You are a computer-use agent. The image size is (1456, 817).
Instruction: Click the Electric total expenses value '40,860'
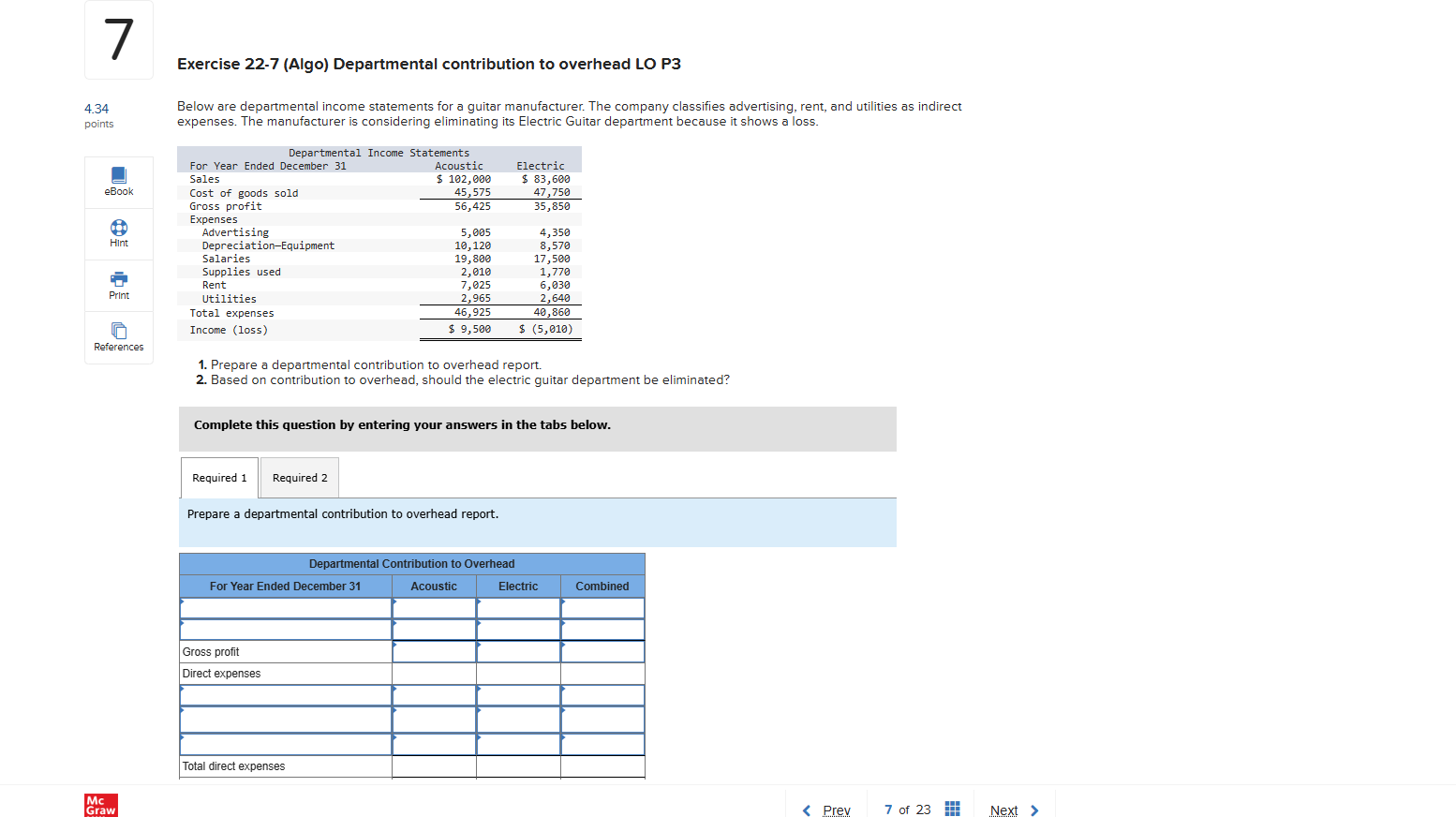552,312
